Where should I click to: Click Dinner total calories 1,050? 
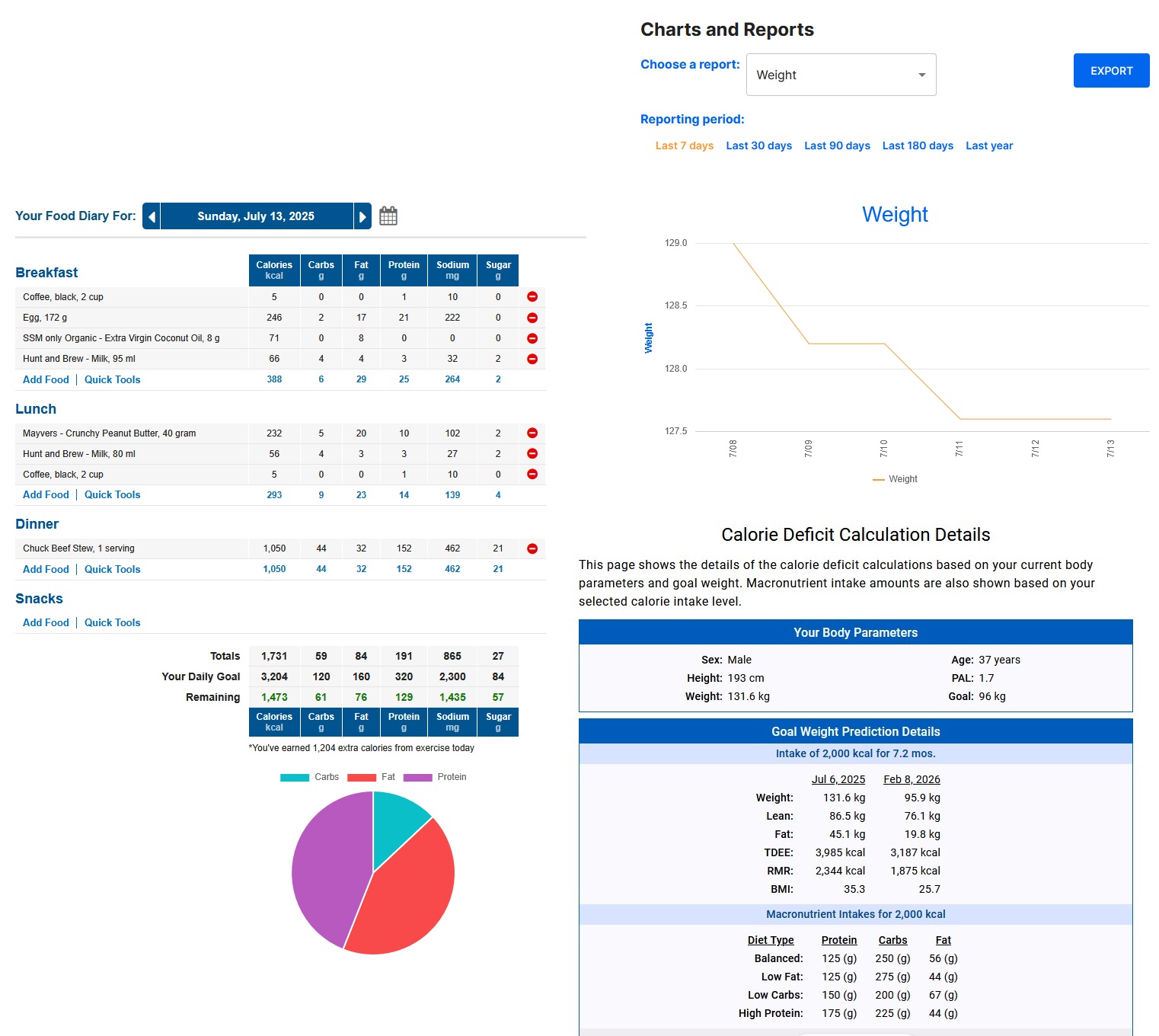click(x=274, y=569)
